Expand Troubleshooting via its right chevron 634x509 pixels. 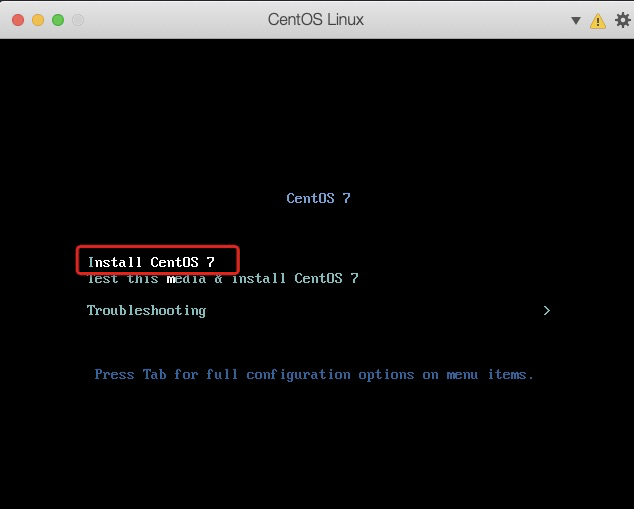[x=547, y=310]
